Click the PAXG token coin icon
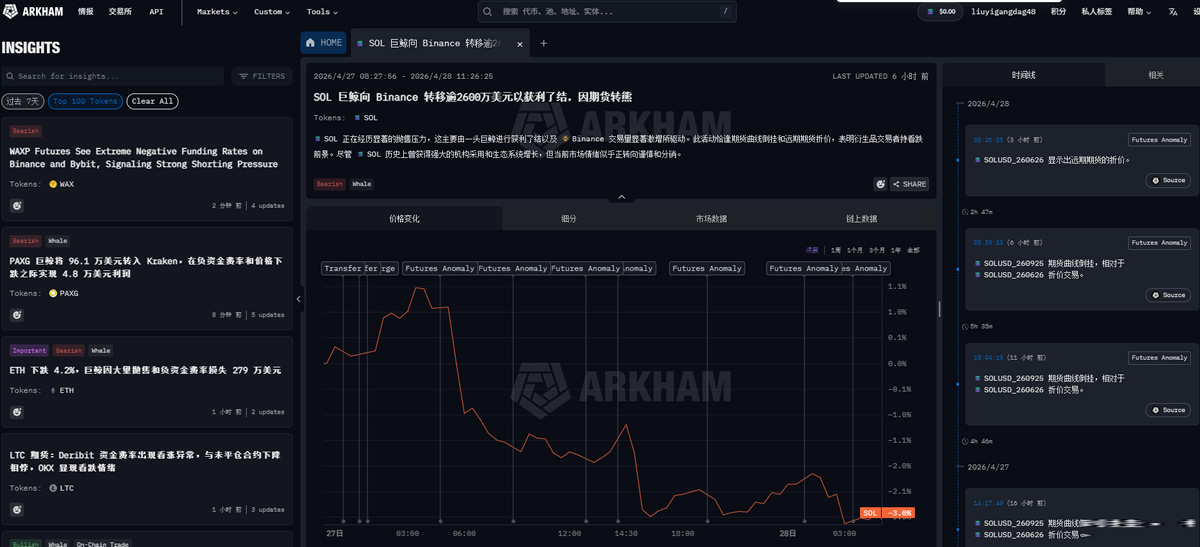1200x547 pixels. (x=53, y=294)
